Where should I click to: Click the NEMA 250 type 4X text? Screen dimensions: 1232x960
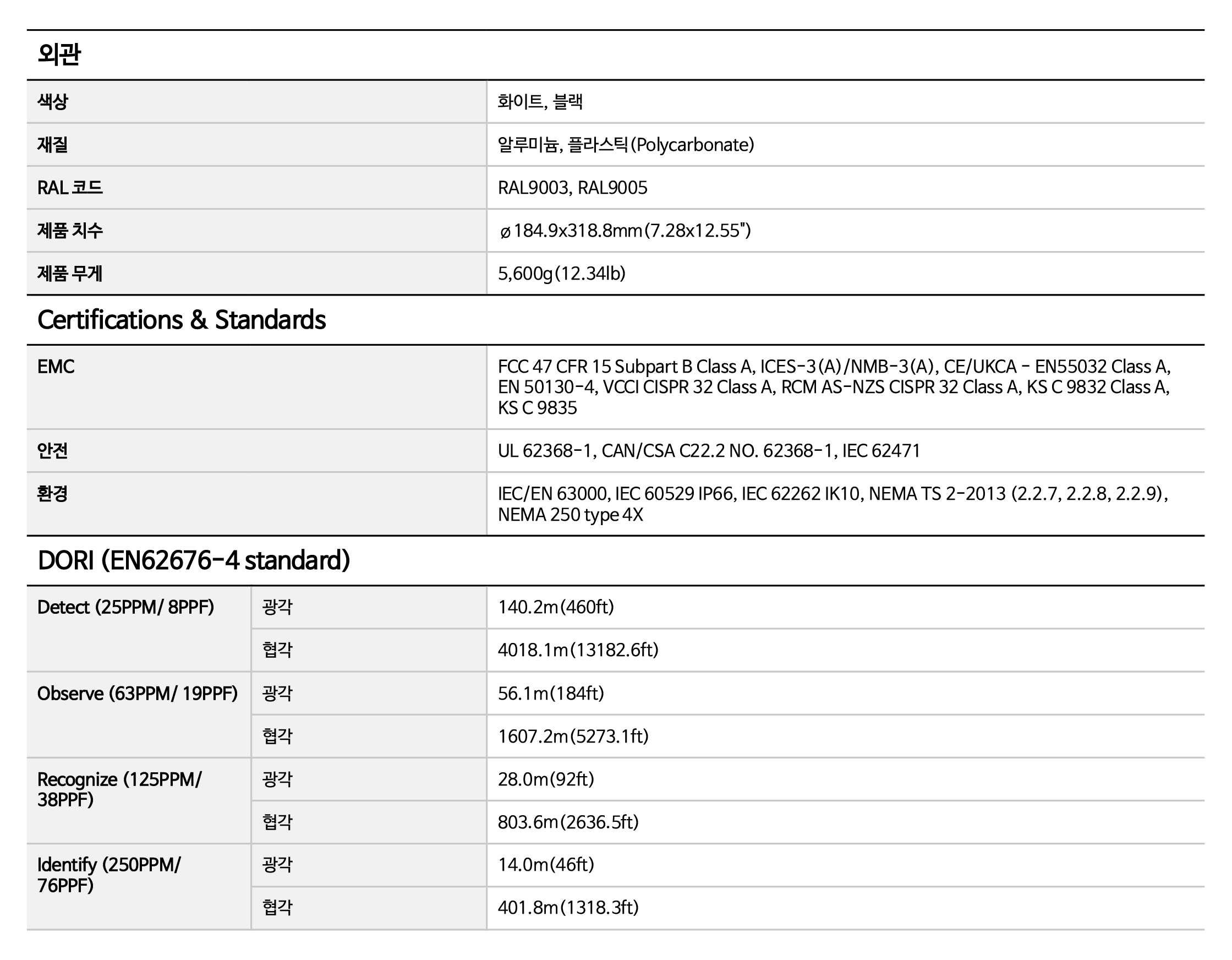570,515
